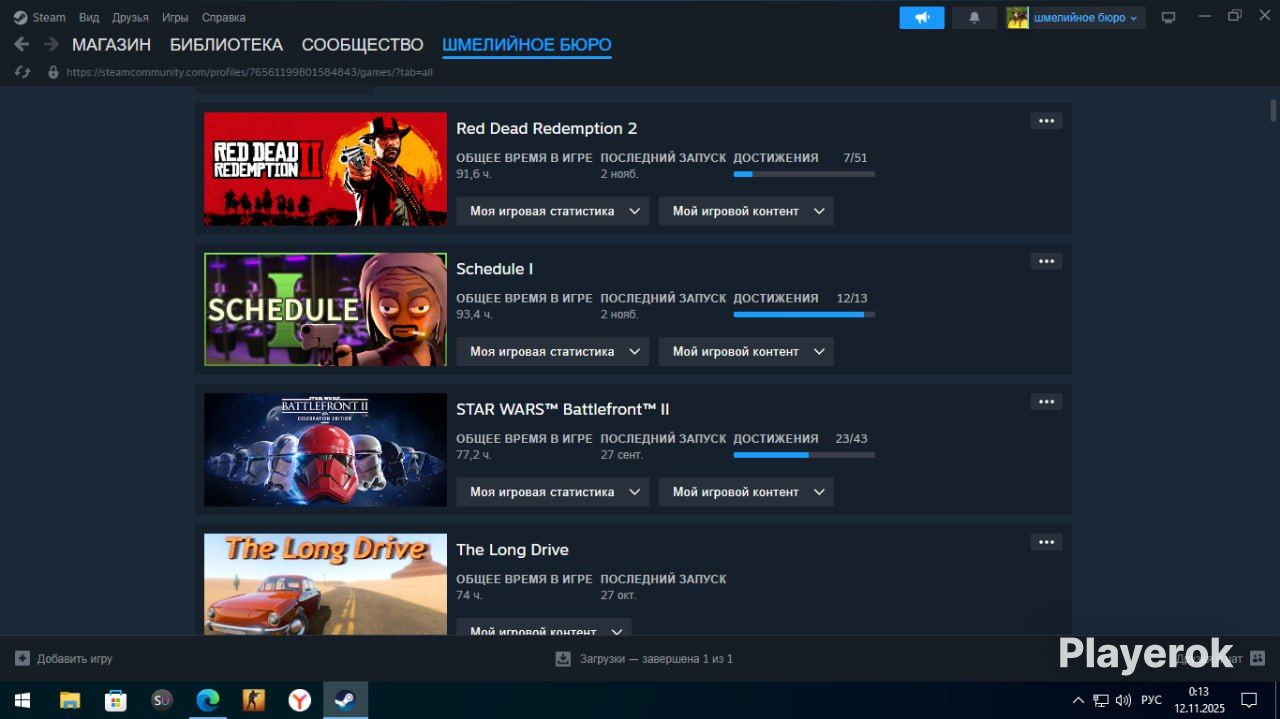The height and width of the screenshot is (719, 1280).
Task: Expand Red Dead Redemption 2 game statistics
Action: point(553,211)
